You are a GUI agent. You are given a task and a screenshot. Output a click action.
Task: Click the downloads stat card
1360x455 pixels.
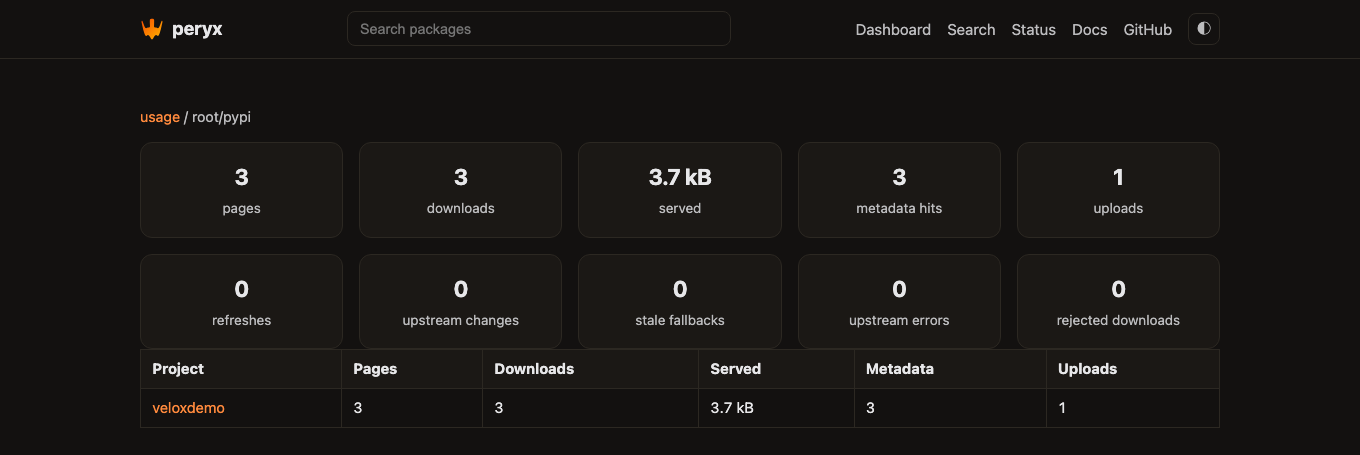tap(460, 190)
